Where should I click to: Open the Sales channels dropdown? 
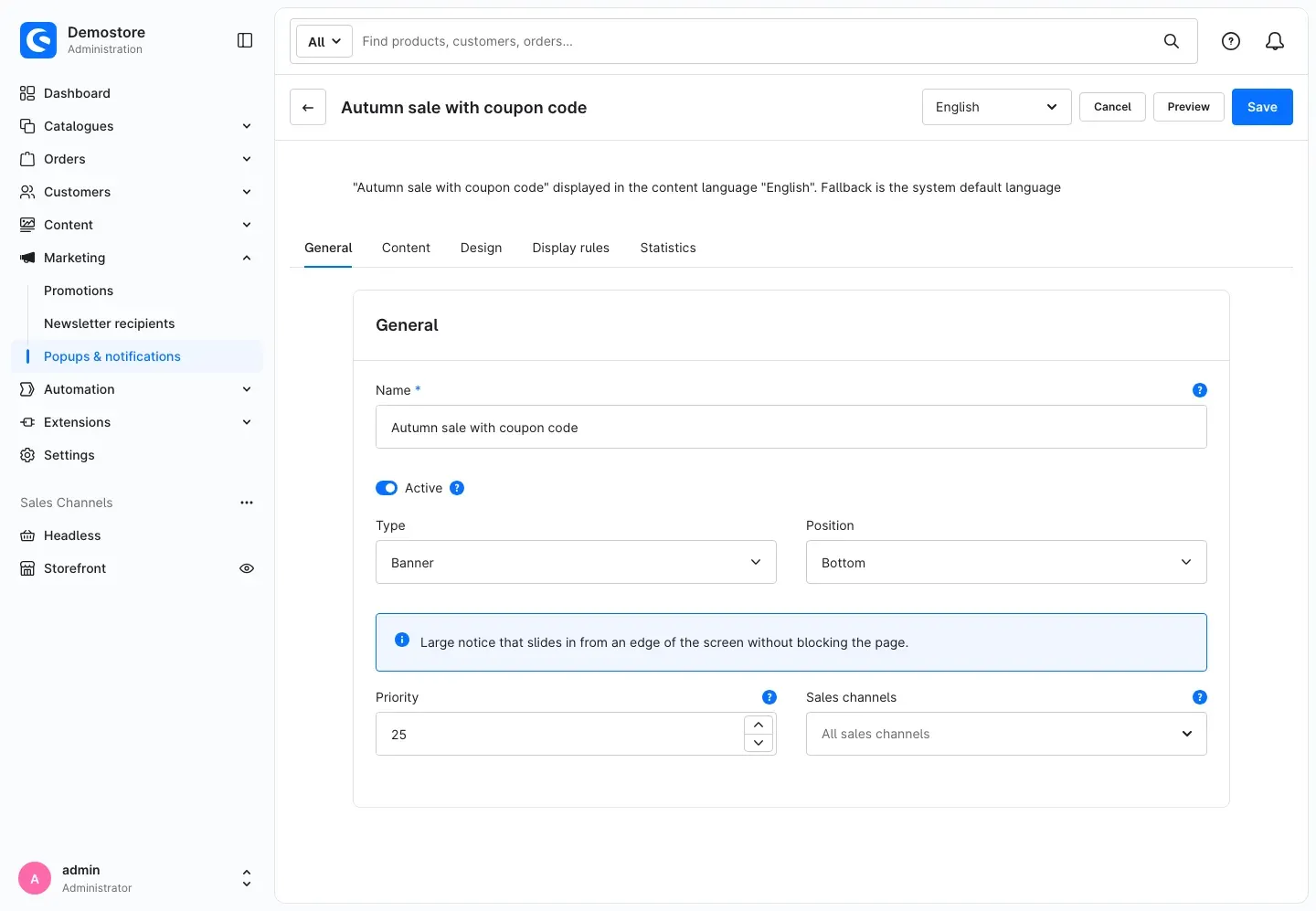[x=1006, y=734]
